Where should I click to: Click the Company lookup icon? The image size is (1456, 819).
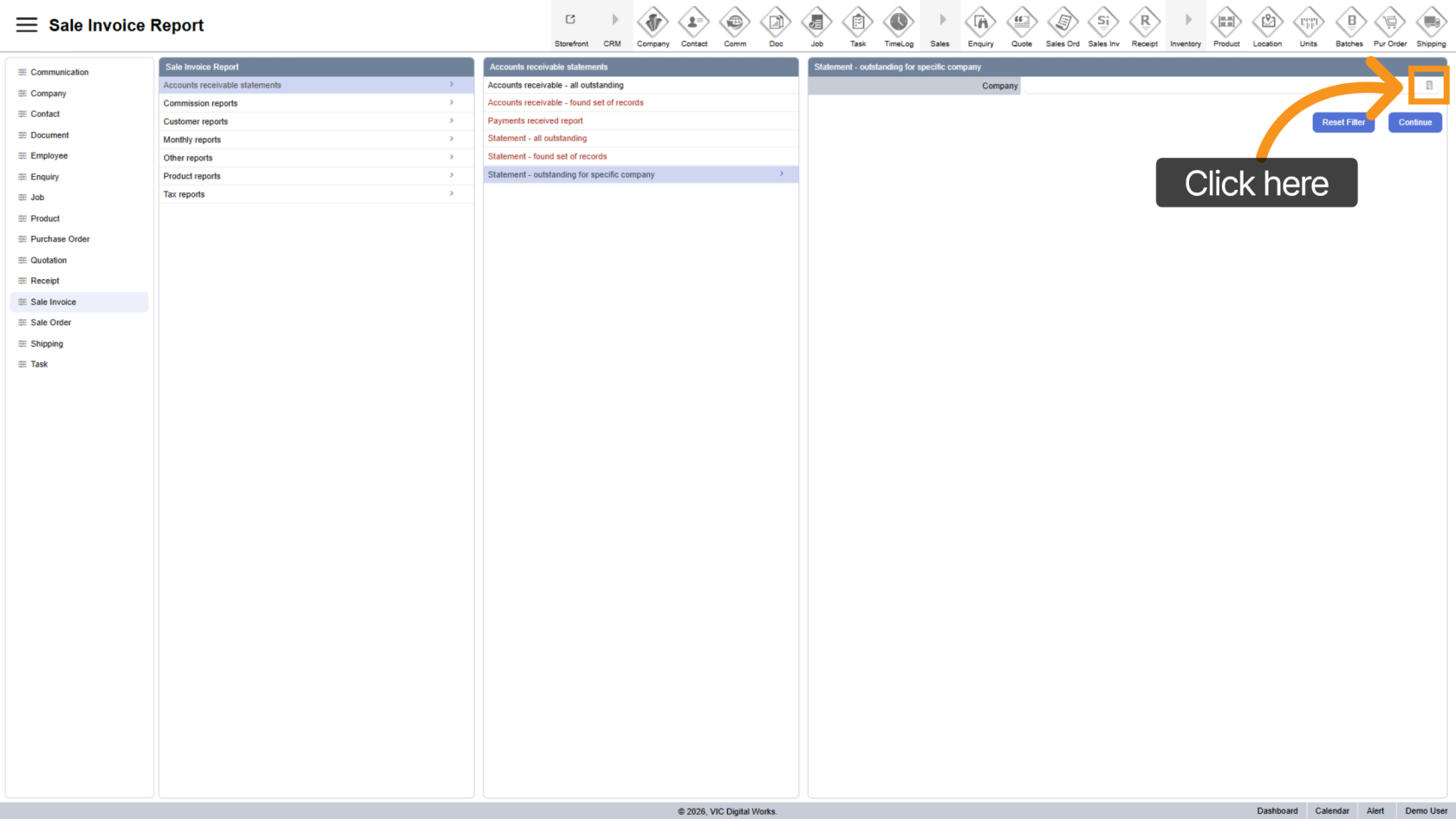pos(1429,86)
